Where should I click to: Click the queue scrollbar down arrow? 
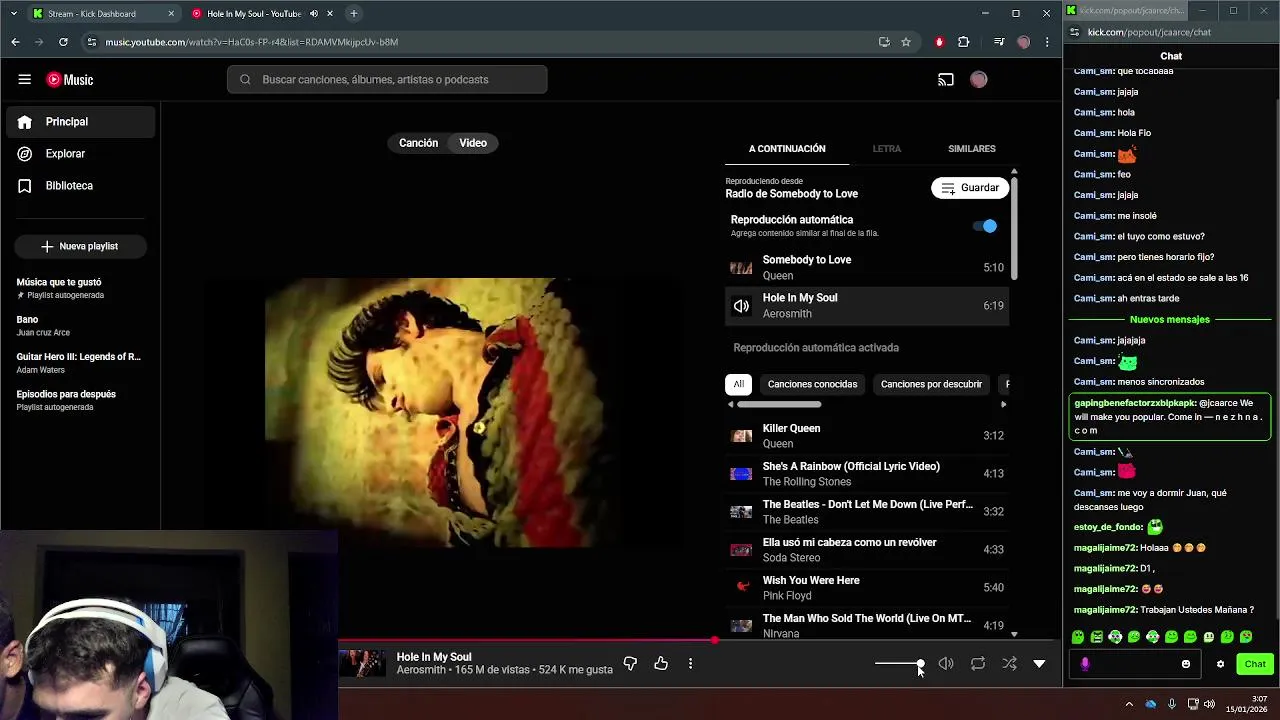point(1014,634)
